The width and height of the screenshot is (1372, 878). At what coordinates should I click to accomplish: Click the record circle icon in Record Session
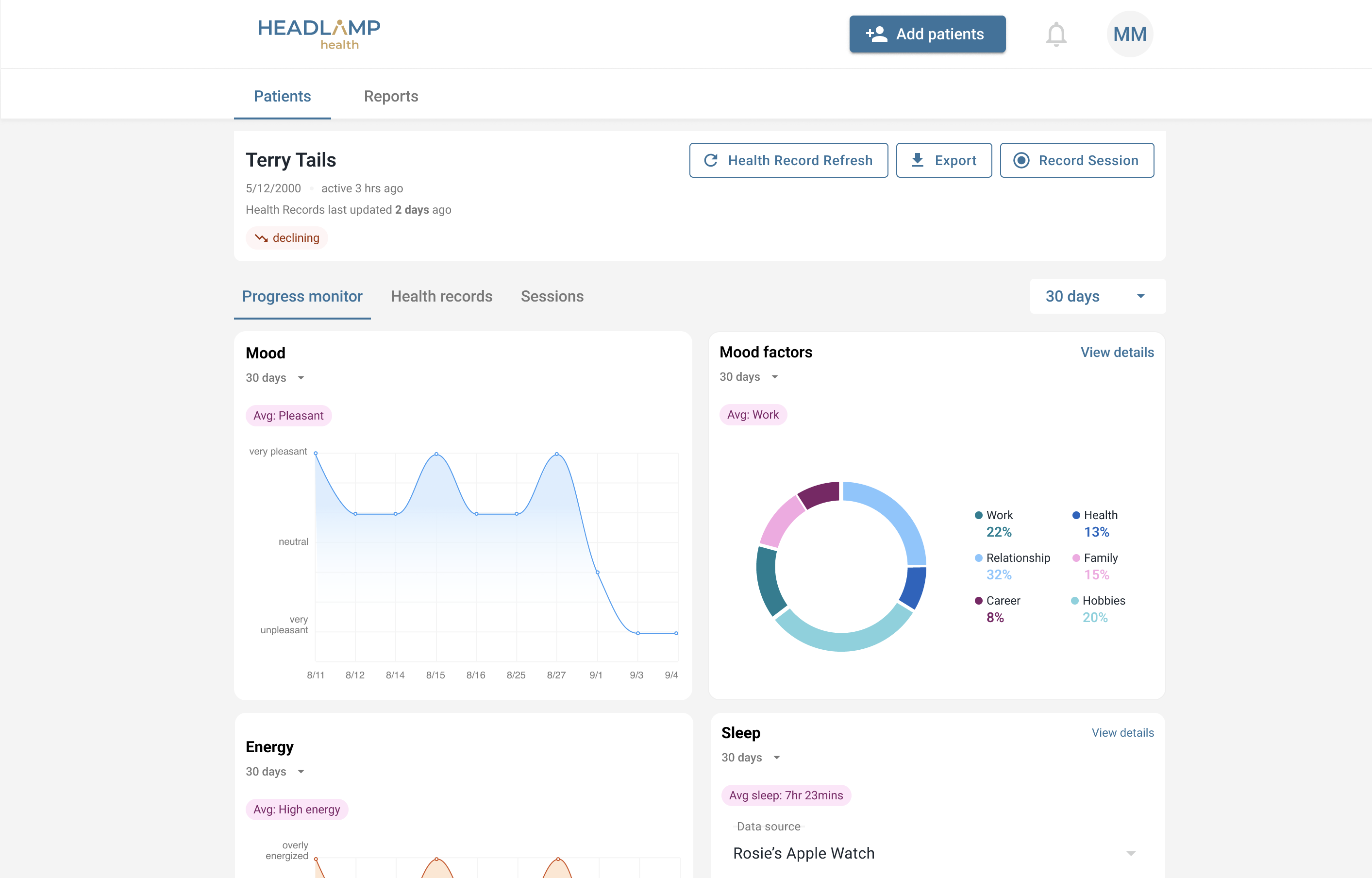pos(1021,160)
